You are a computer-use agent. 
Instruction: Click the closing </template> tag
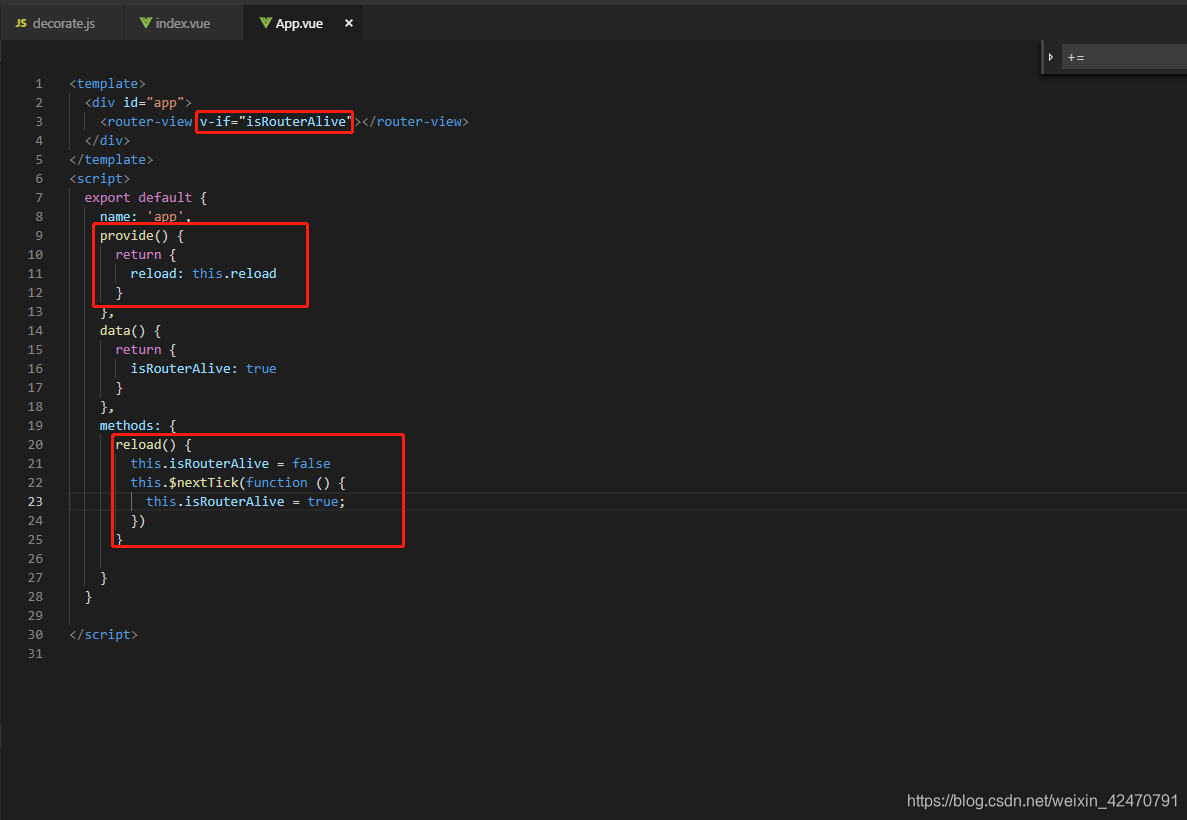[x=111, y=159]
